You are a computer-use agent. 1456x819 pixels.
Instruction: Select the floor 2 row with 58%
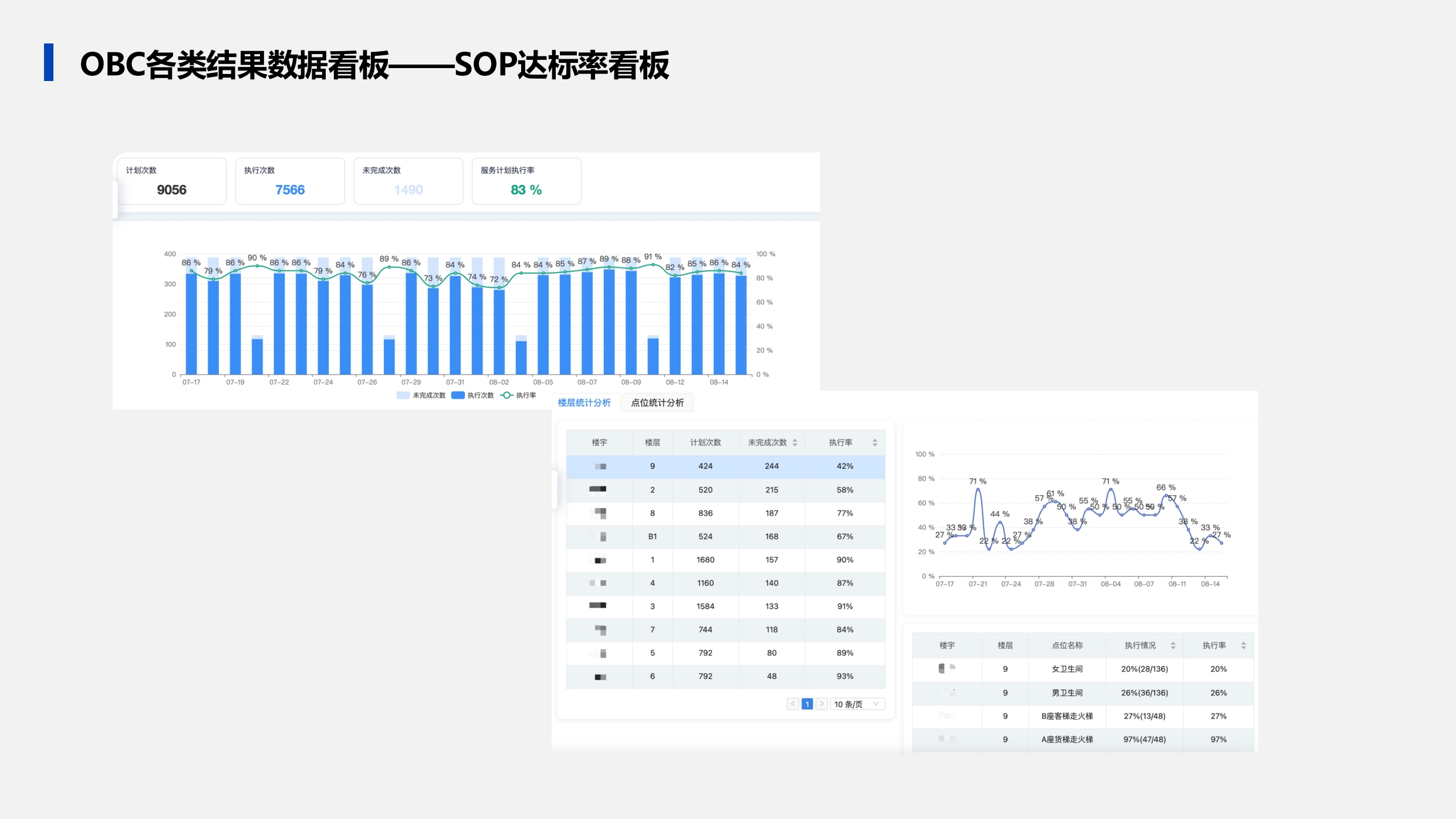(x=725, y=490)
